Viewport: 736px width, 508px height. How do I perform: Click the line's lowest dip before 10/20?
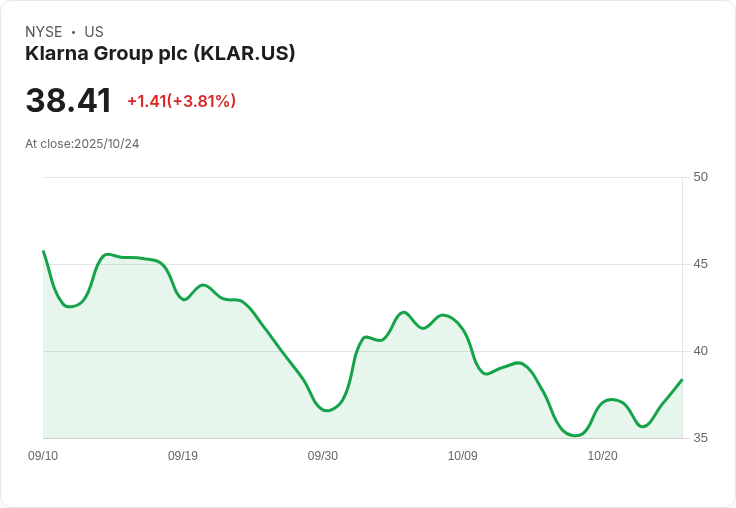[x=576, y=435]
